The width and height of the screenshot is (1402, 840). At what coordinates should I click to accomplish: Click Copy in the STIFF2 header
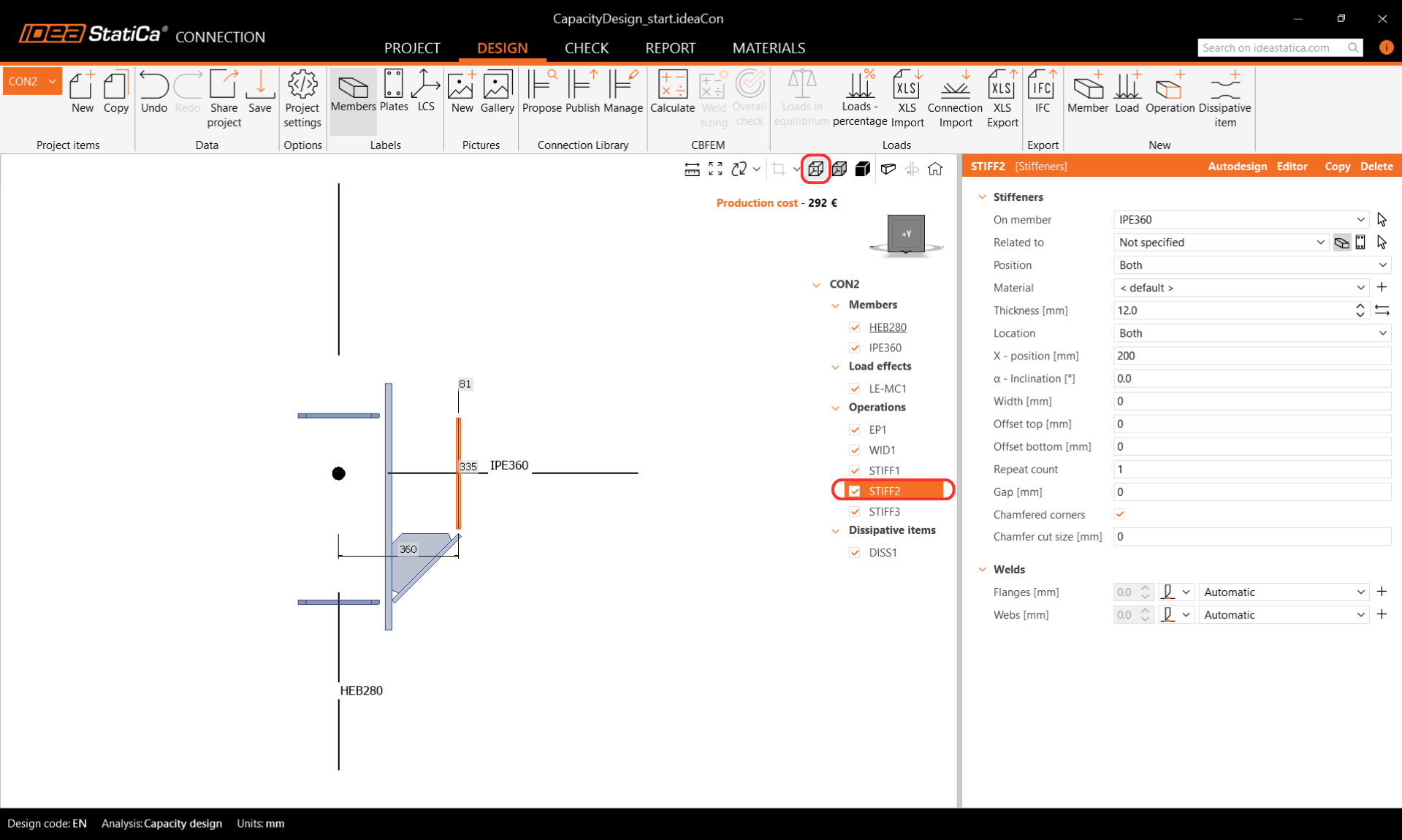coord(1337,167)
